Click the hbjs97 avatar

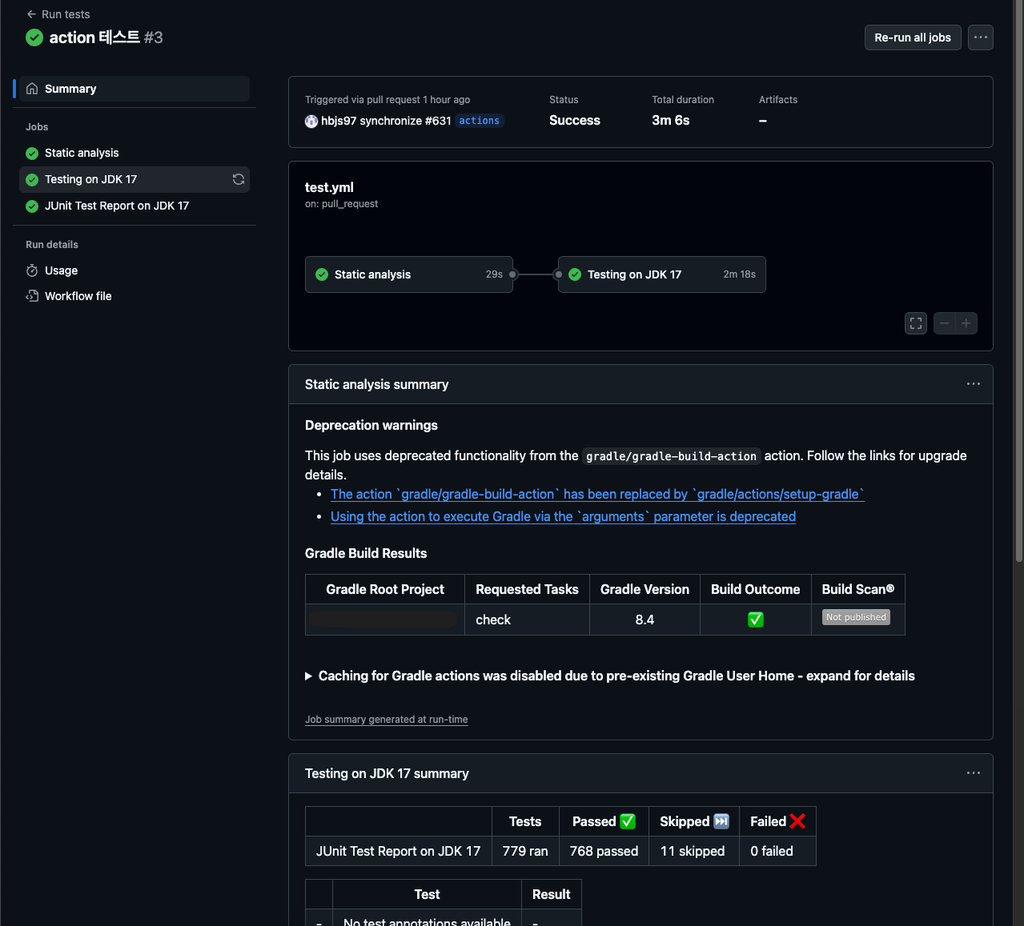pyautogui.click(x=312, y=121)
